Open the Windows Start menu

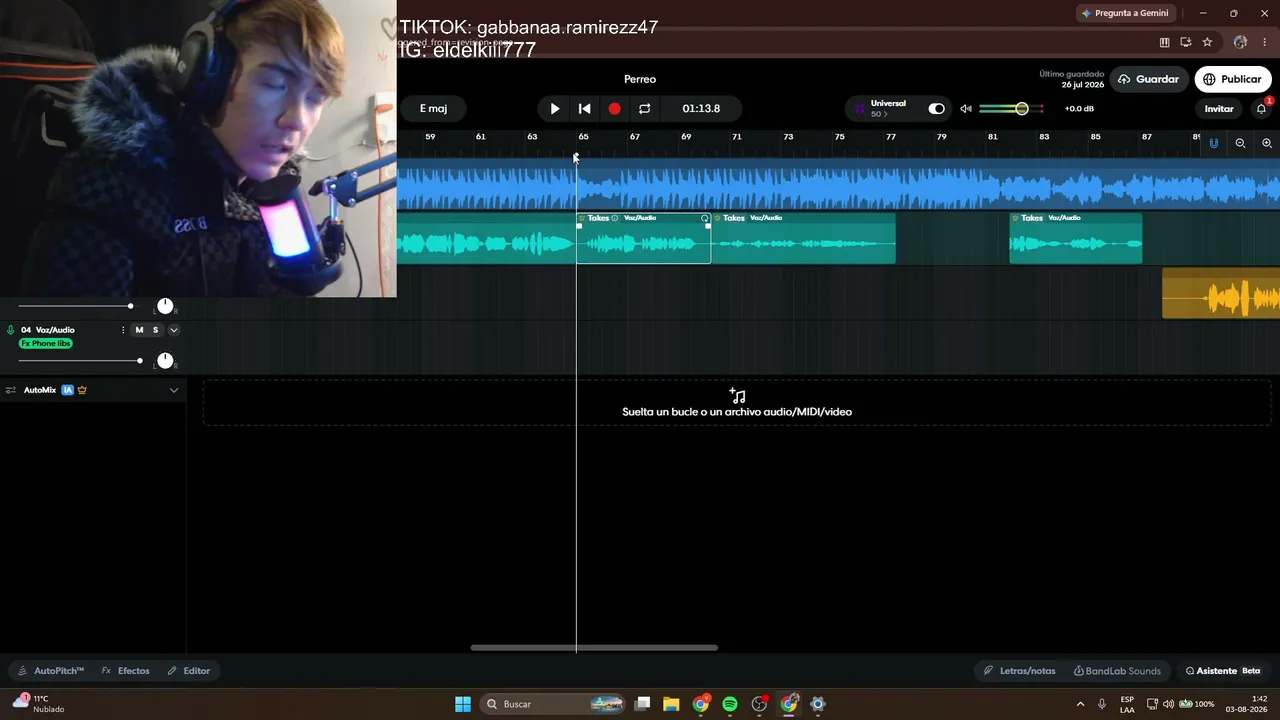click(463, 704)
